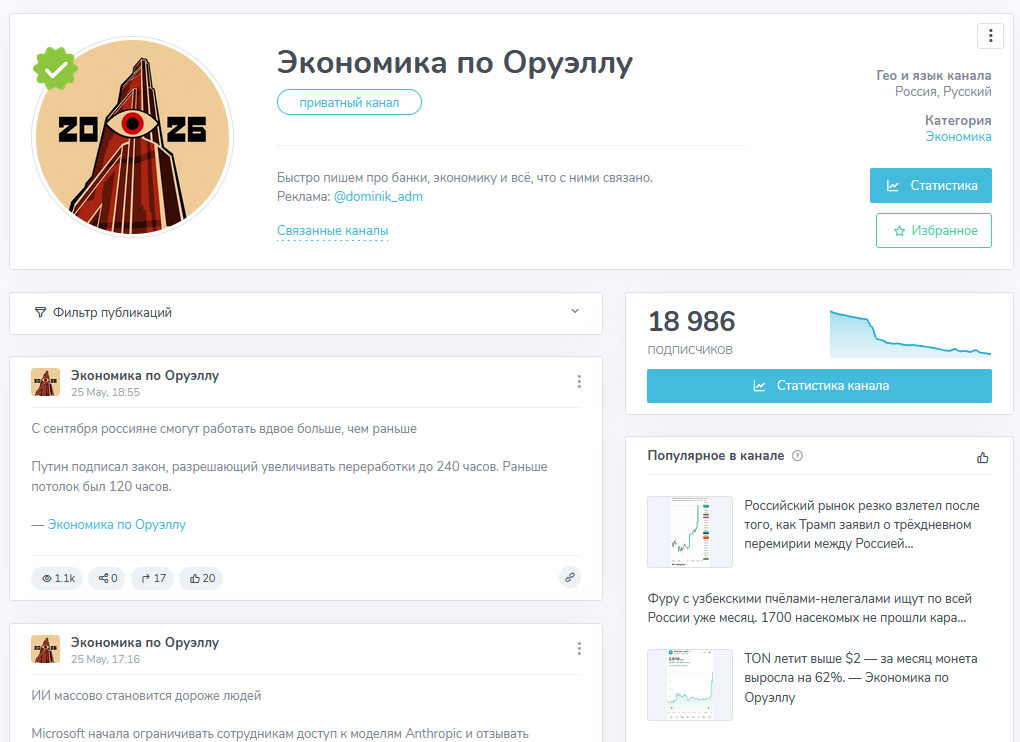Click the приватный канал badge
The image size is (1020, 742).
coord(349,102)
